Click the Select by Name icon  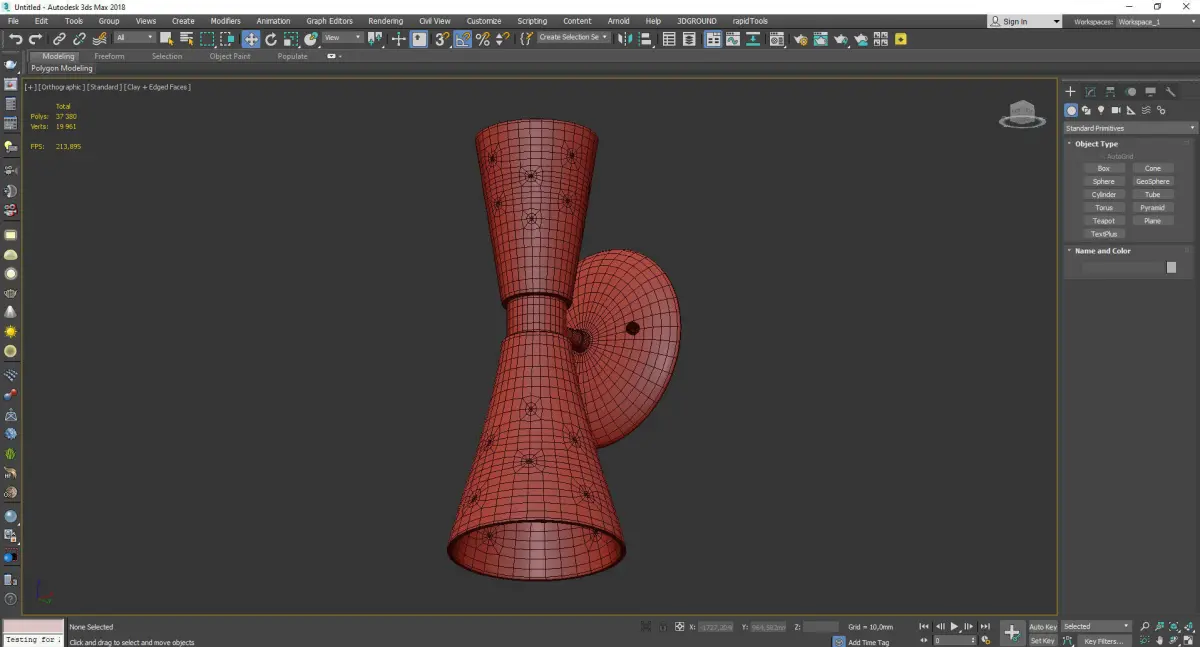click(186, 39)
